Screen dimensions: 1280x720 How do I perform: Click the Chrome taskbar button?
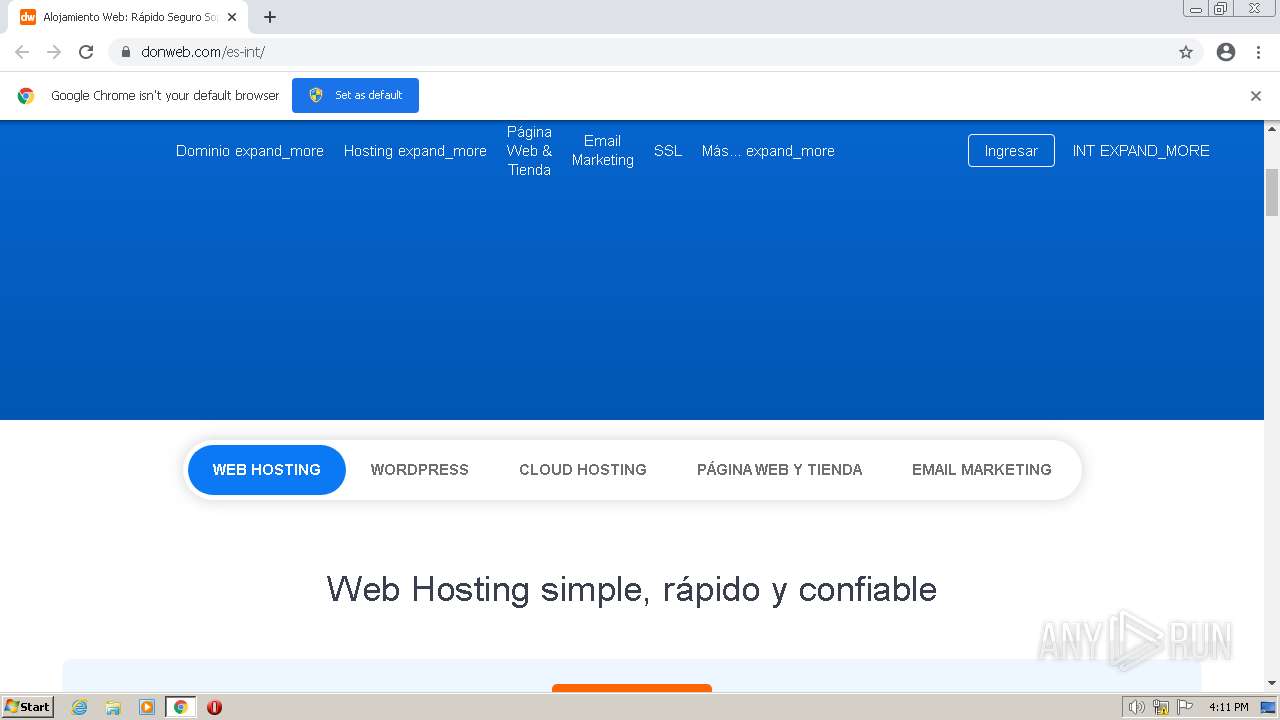(x=180, y=707)
